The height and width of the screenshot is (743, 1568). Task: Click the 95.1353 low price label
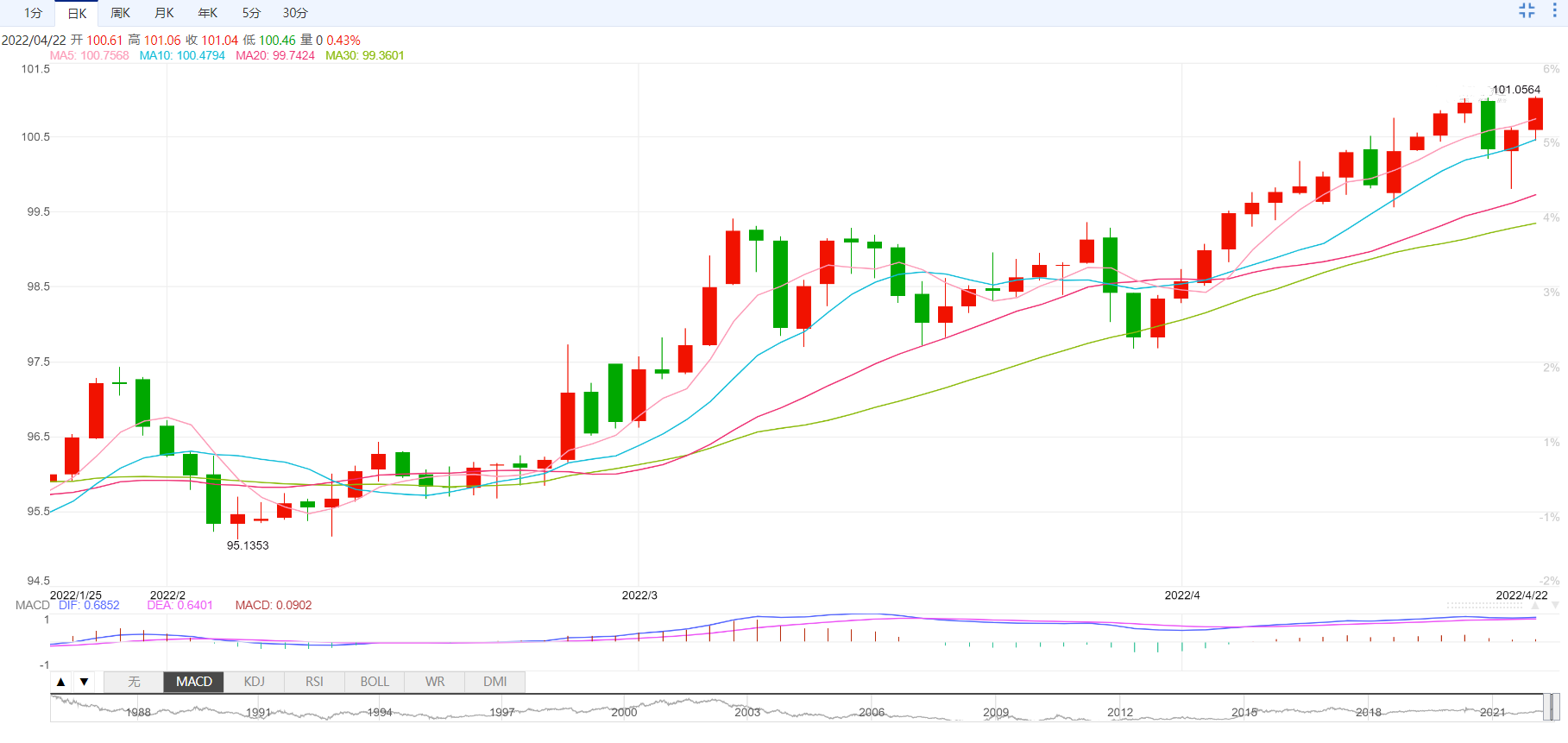248,545
